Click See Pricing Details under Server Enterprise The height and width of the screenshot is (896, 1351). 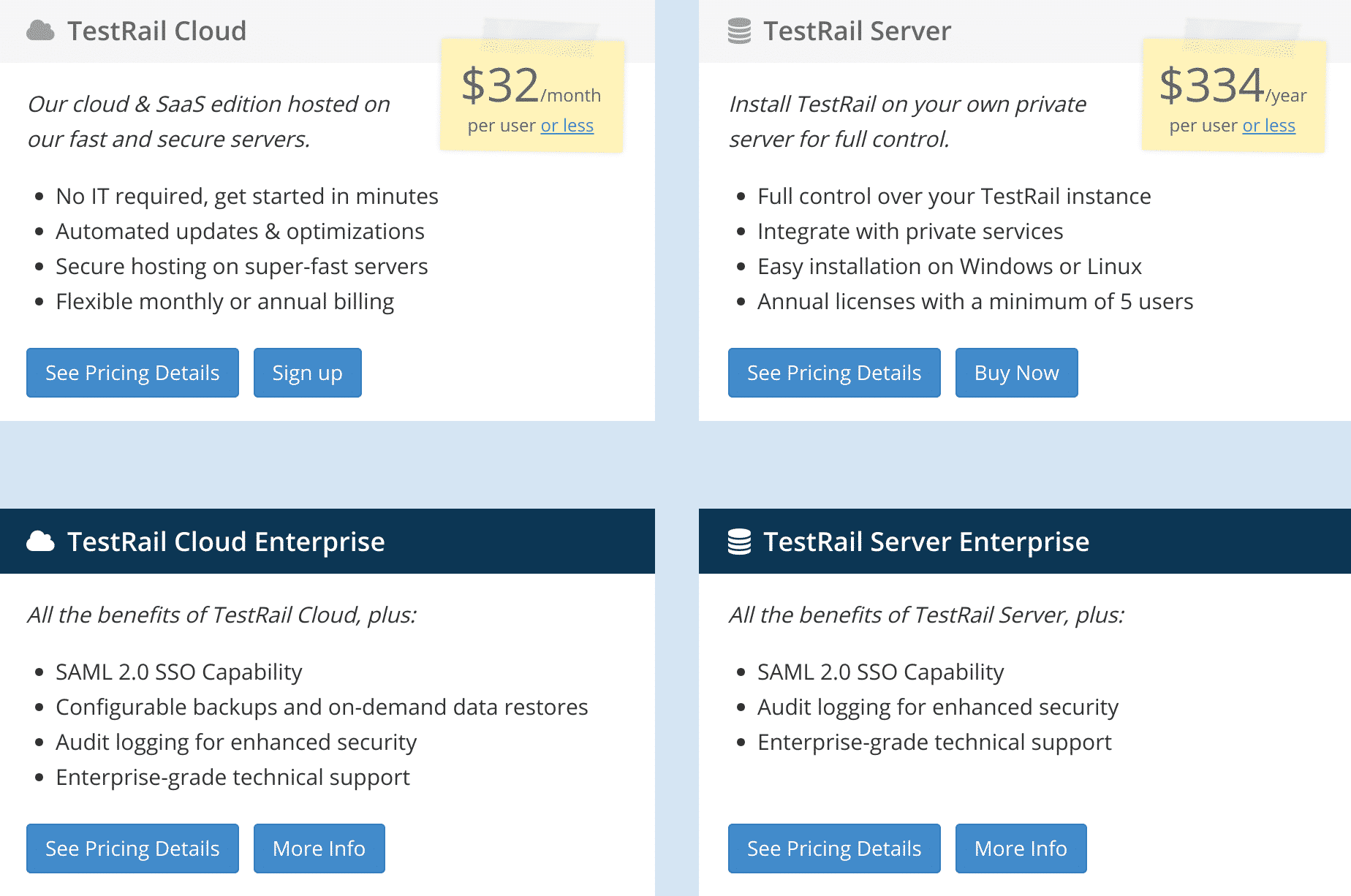tap(834, 848)
